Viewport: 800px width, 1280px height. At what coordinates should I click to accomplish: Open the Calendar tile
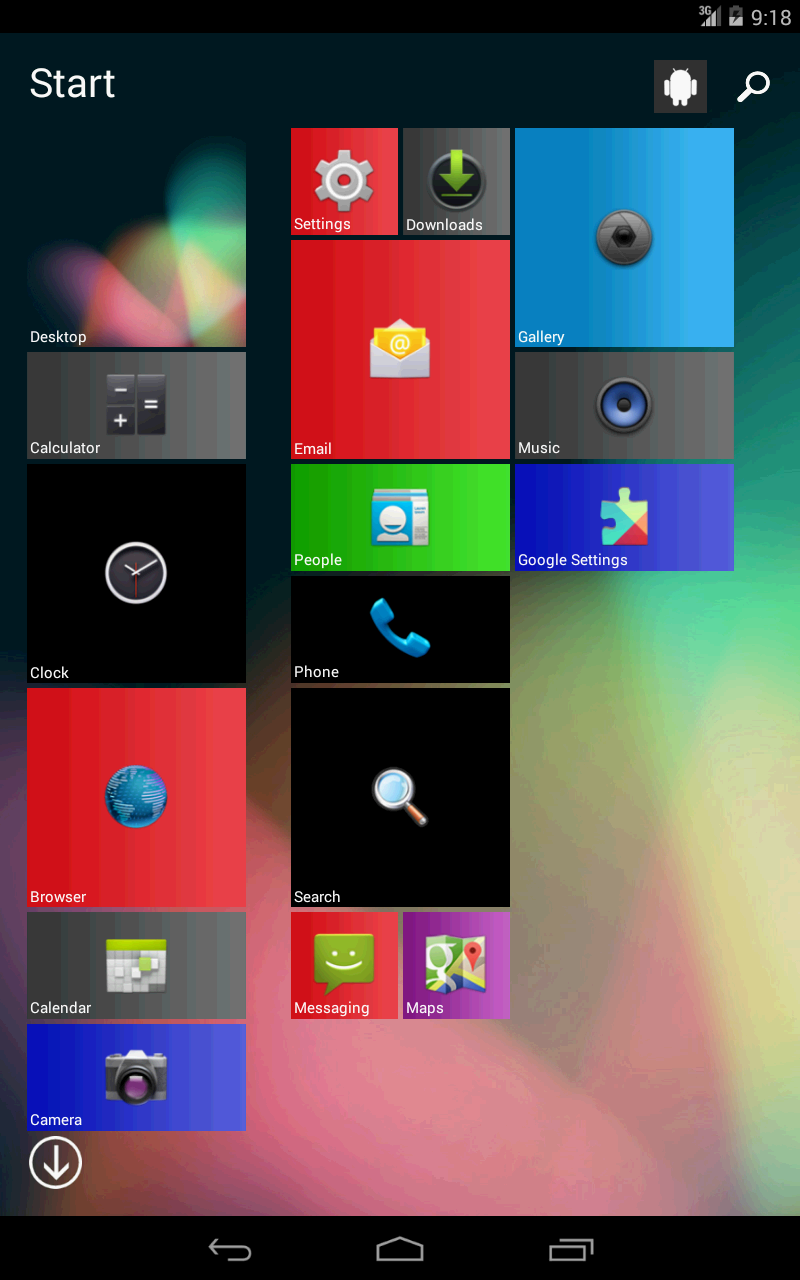(136, 966)
